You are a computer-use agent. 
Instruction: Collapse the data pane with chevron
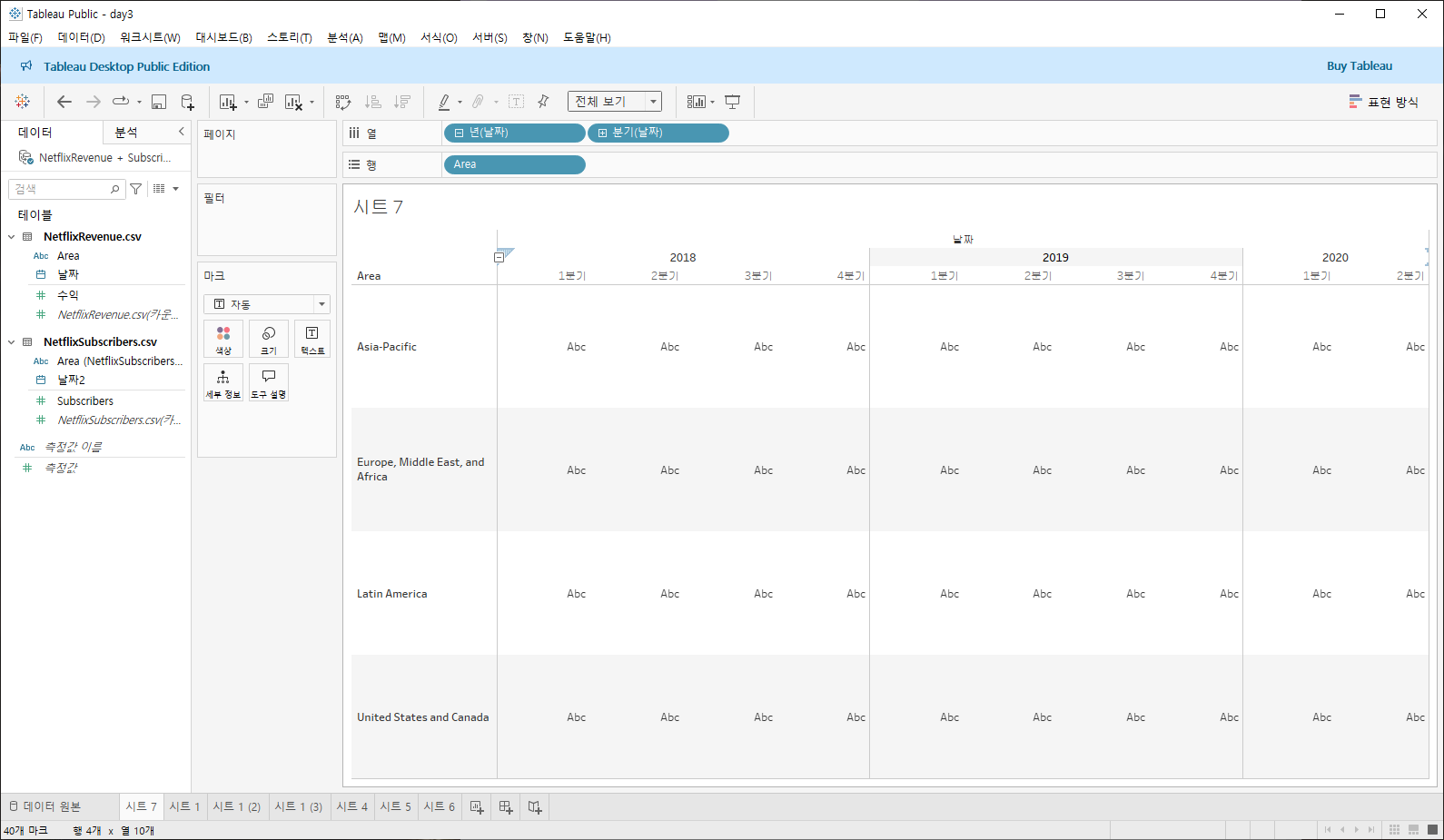tap(182, 132)
